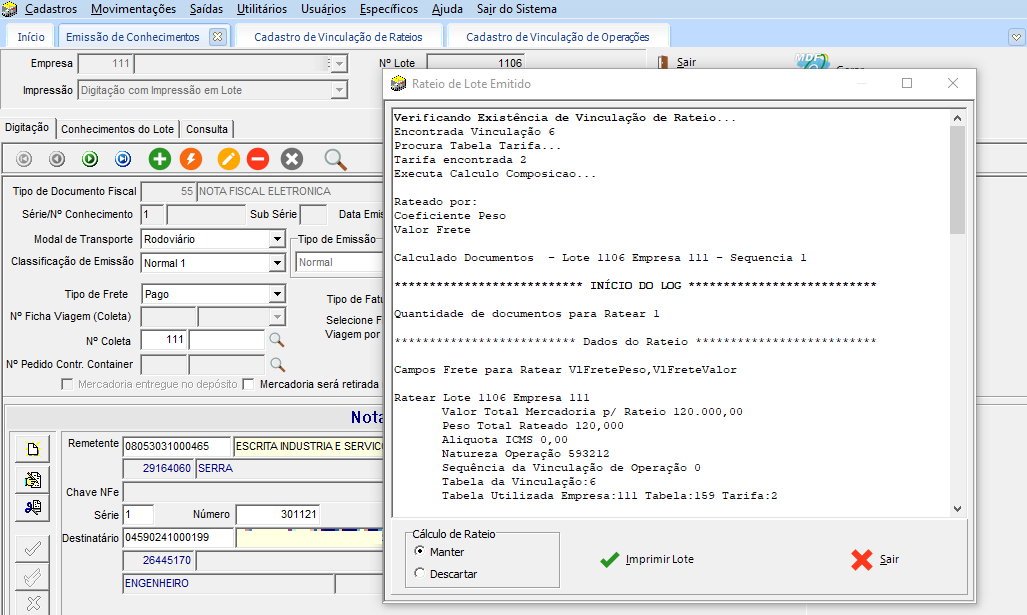The width and height of the screenshot is (1027, 615).
Task: Click the orange lightning bolt toolbar icon
Action: [x=191, y=158]
